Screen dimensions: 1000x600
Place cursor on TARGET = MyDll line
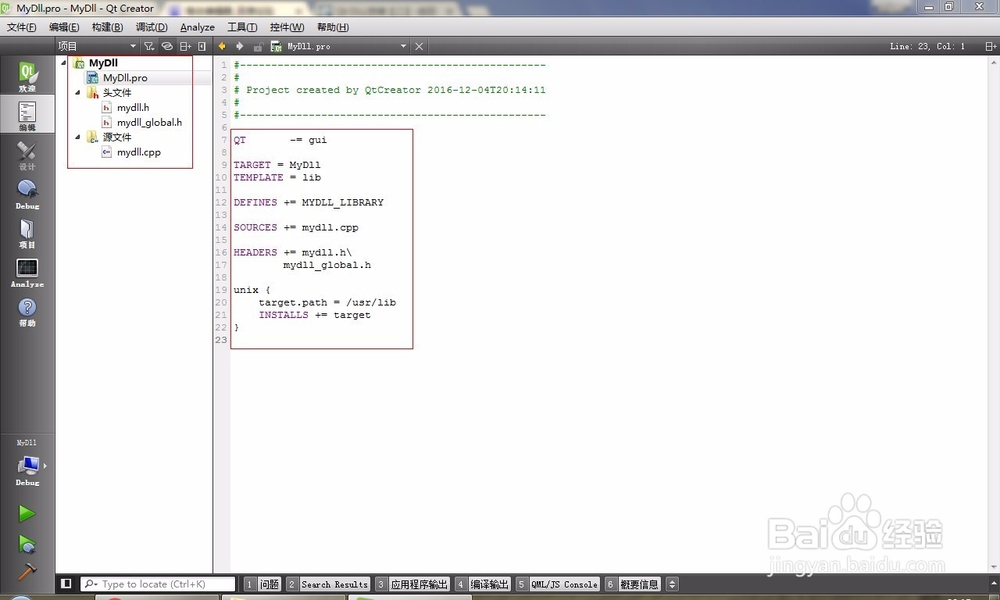[x=277, y=165]
